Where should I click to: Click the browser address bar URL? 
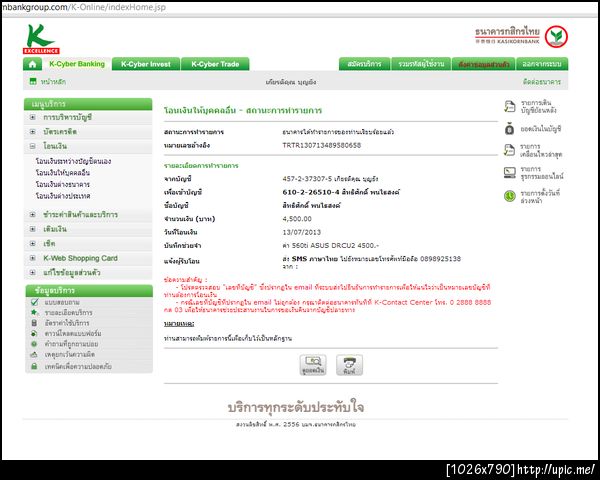coord(84,7)
